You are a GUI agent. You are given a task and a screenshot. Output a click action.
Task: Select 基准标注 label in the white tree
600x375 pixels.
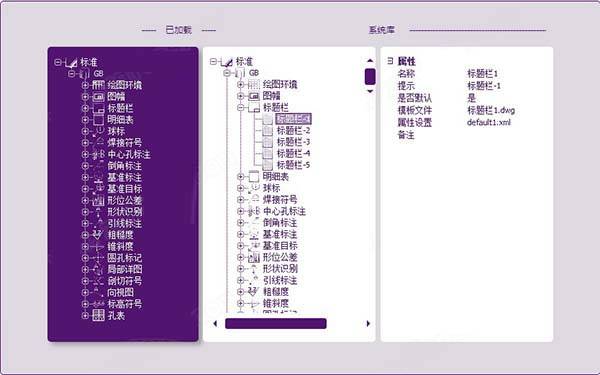pyautogui.click(x=280, y=234)
